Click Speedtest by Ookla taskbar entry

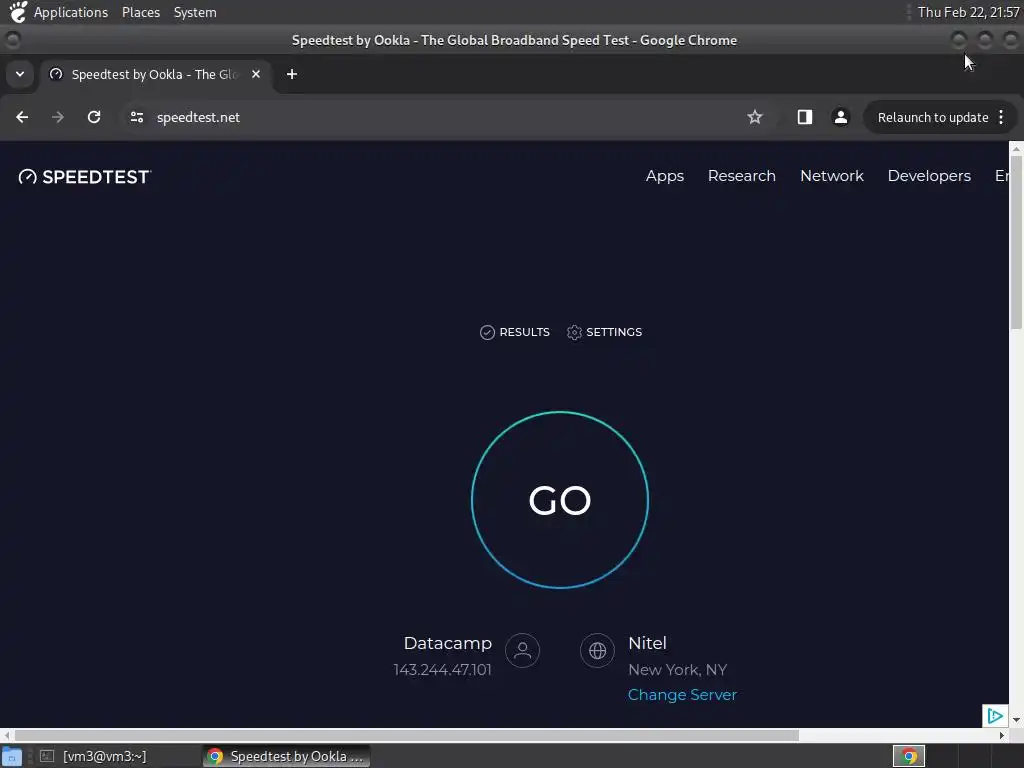286,756
